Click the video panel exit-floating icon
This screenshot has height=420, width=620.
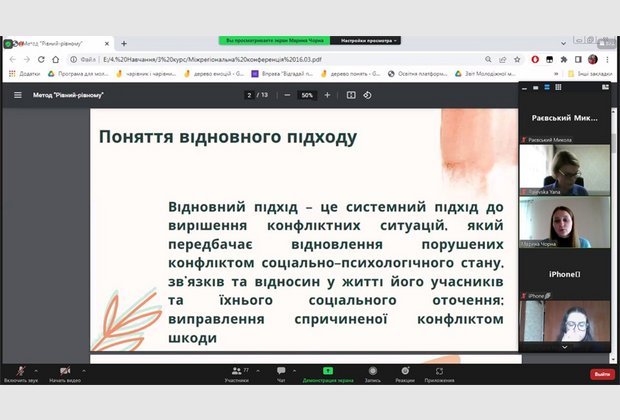tap(605, 87)
